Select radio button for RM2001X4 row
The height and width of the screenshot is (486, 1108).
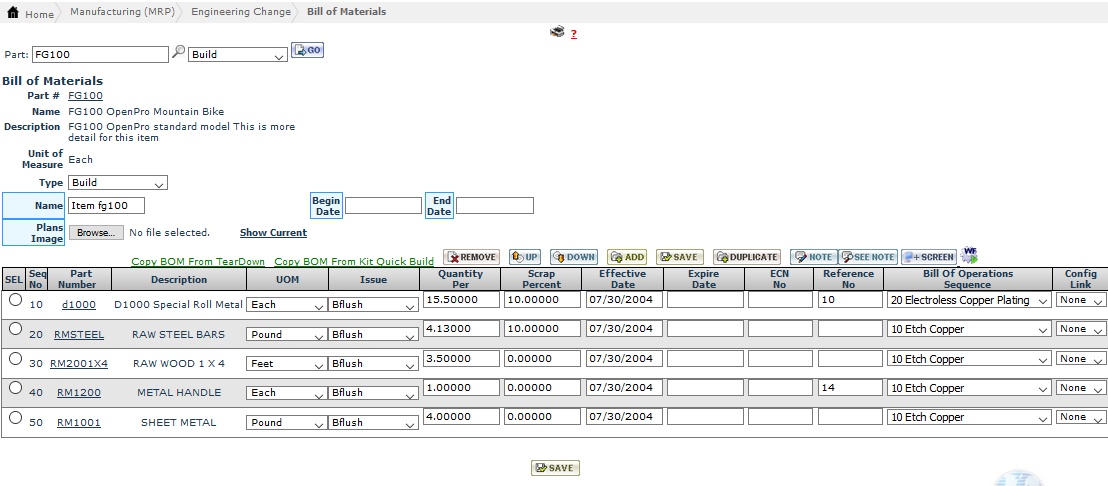(x=15, y=358)
